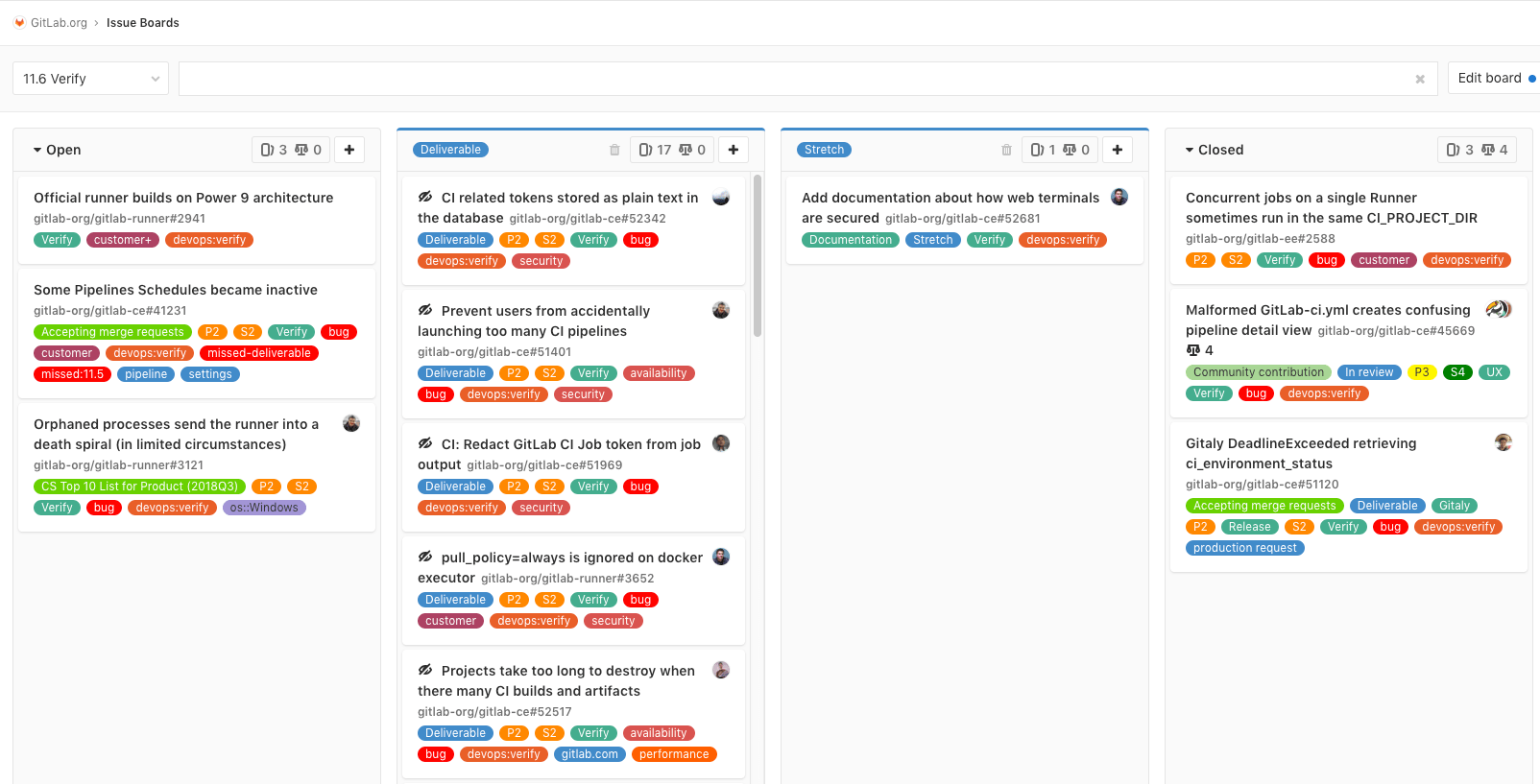The width and height of the screenshot is (1540, 784).
Task: Click the Release label on Gitaly card
Action: coord(1249,527)
